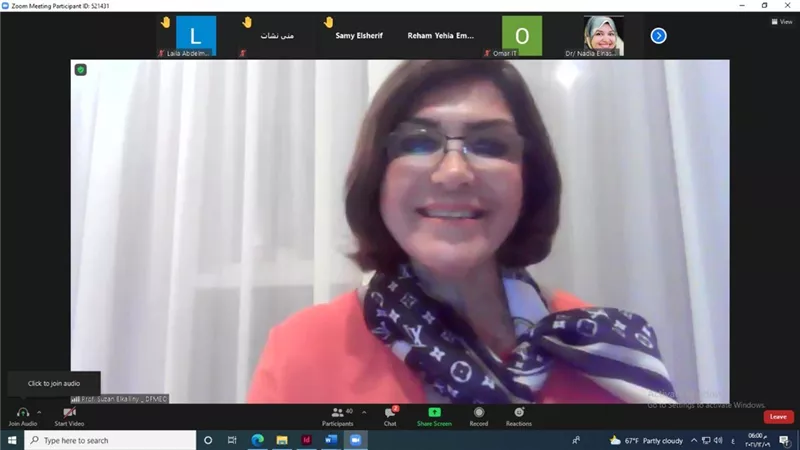
Task: Show hidden system tray icons
Action: [x=694, y=440]
